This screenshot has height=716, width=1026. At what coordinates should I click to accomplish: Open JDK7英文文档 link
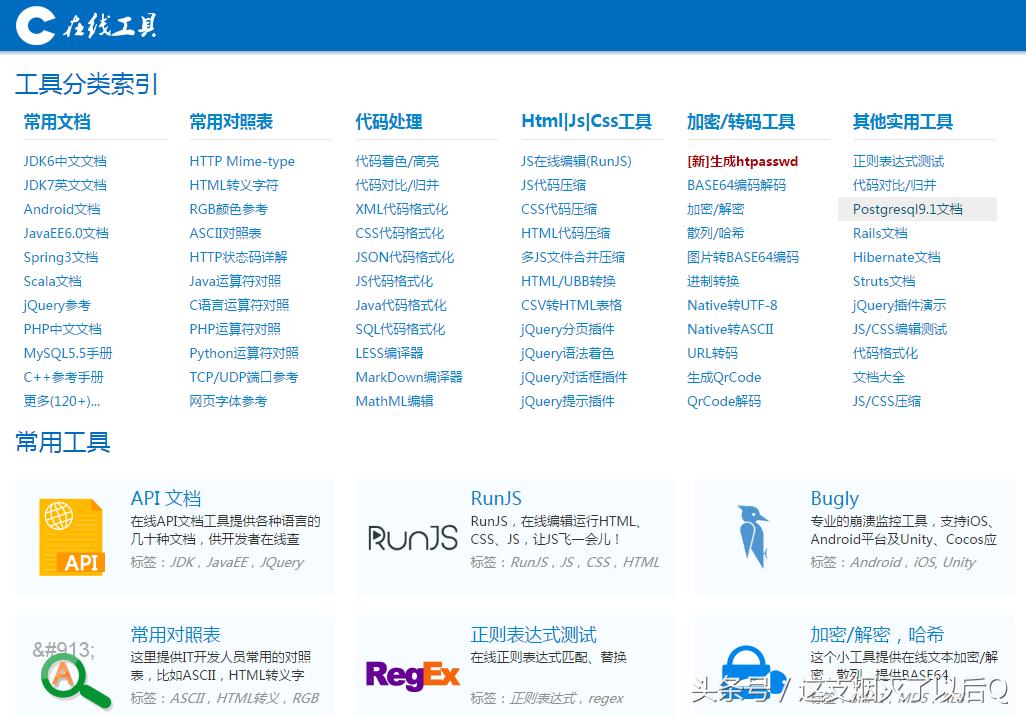click(x=65, y=185)
